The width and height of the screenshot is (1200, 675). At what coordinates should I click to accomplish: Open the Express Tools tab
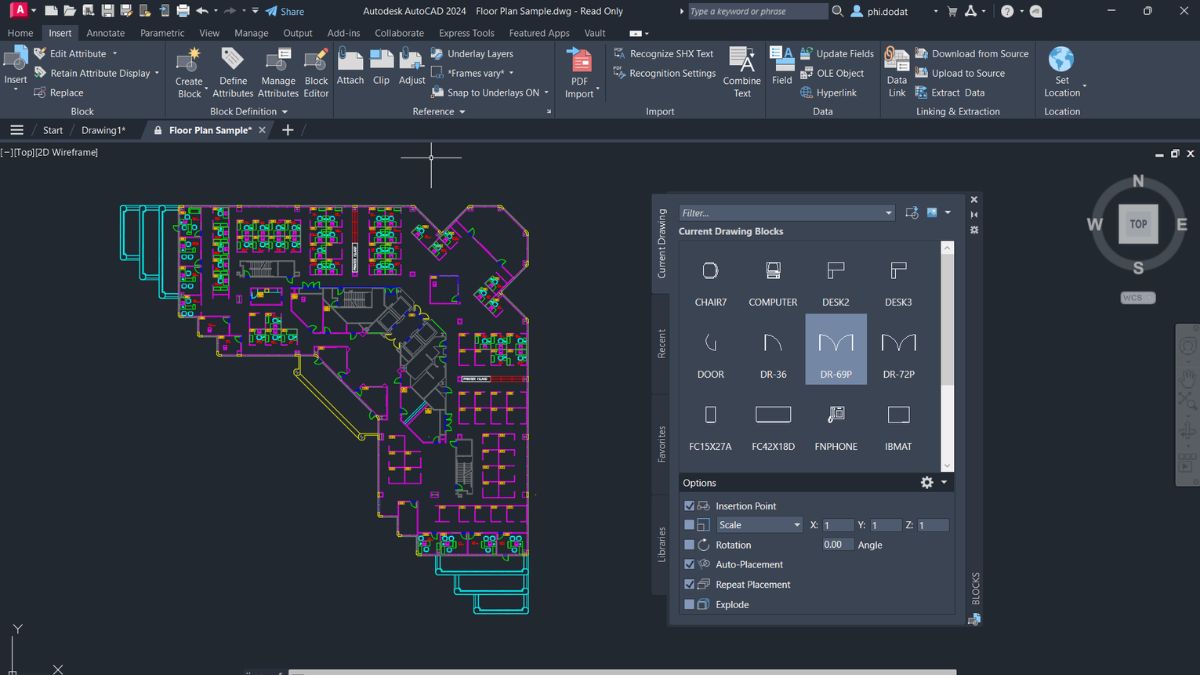coord(465,32)
